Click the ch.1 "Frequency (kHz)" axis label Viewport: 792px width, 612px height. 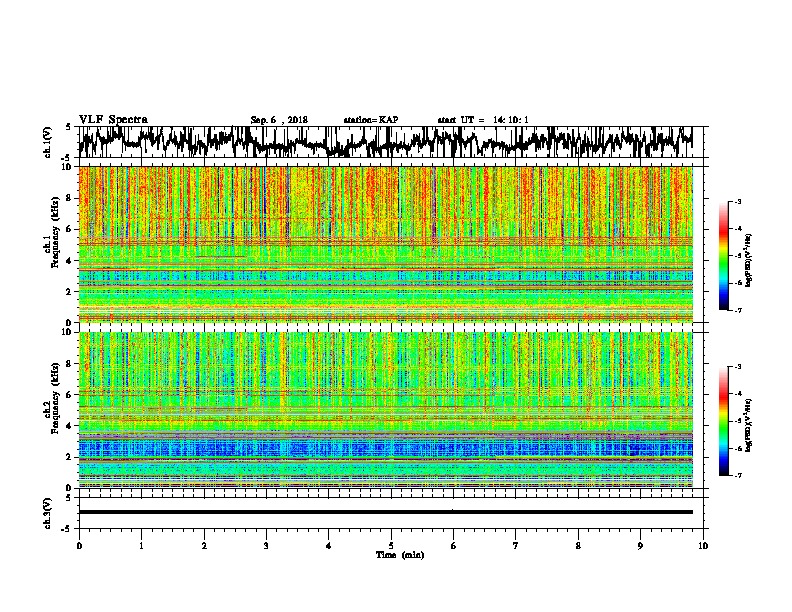click(x=55, y=233)
